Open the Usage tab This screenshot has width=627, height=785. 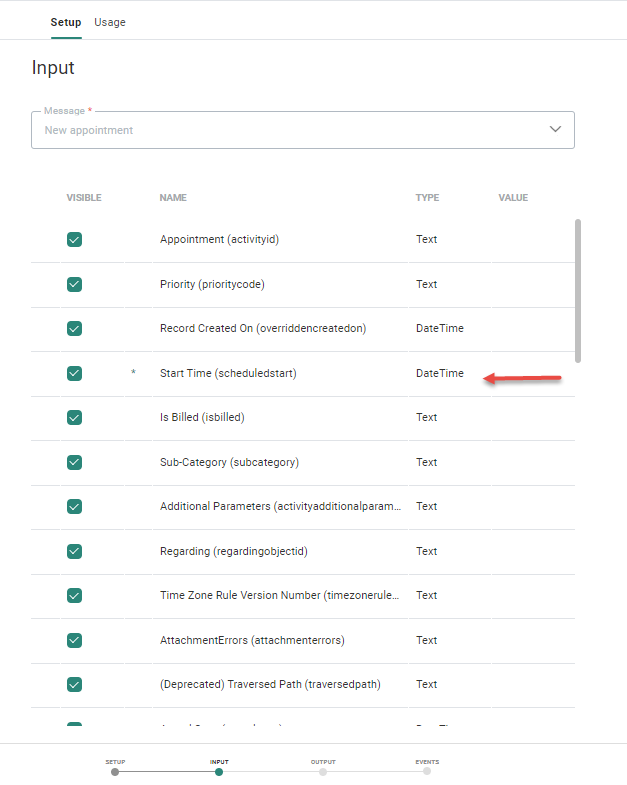tap(110, 22)
